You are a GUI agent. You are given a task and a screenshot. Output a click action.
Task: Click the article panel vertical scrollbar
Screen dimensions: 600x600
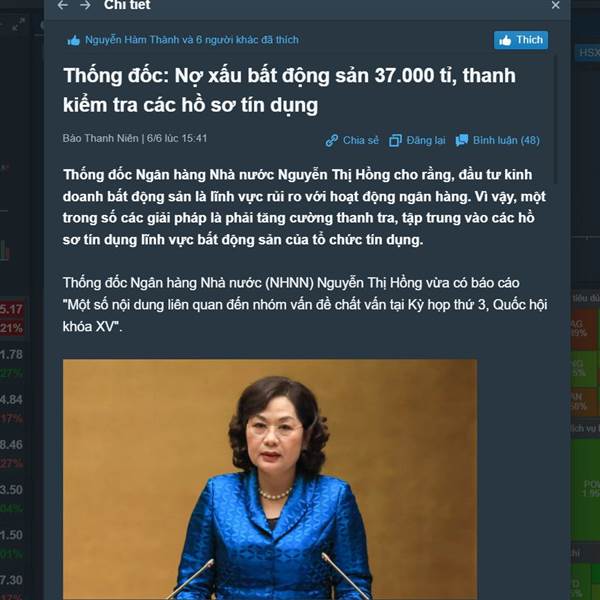click(555, 119)
